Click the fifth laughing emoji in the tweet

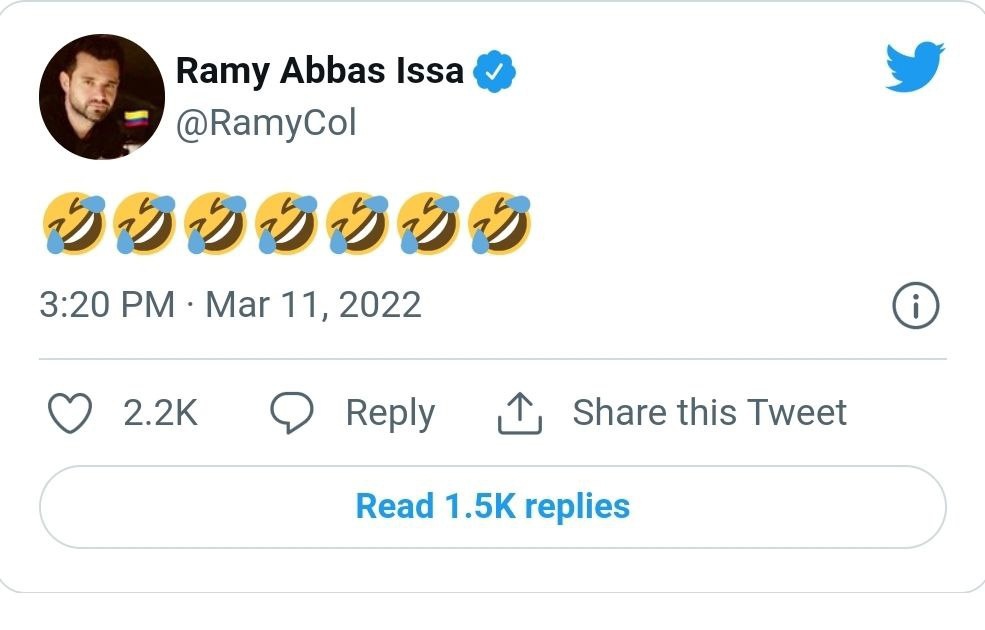(x=358, y=223)
